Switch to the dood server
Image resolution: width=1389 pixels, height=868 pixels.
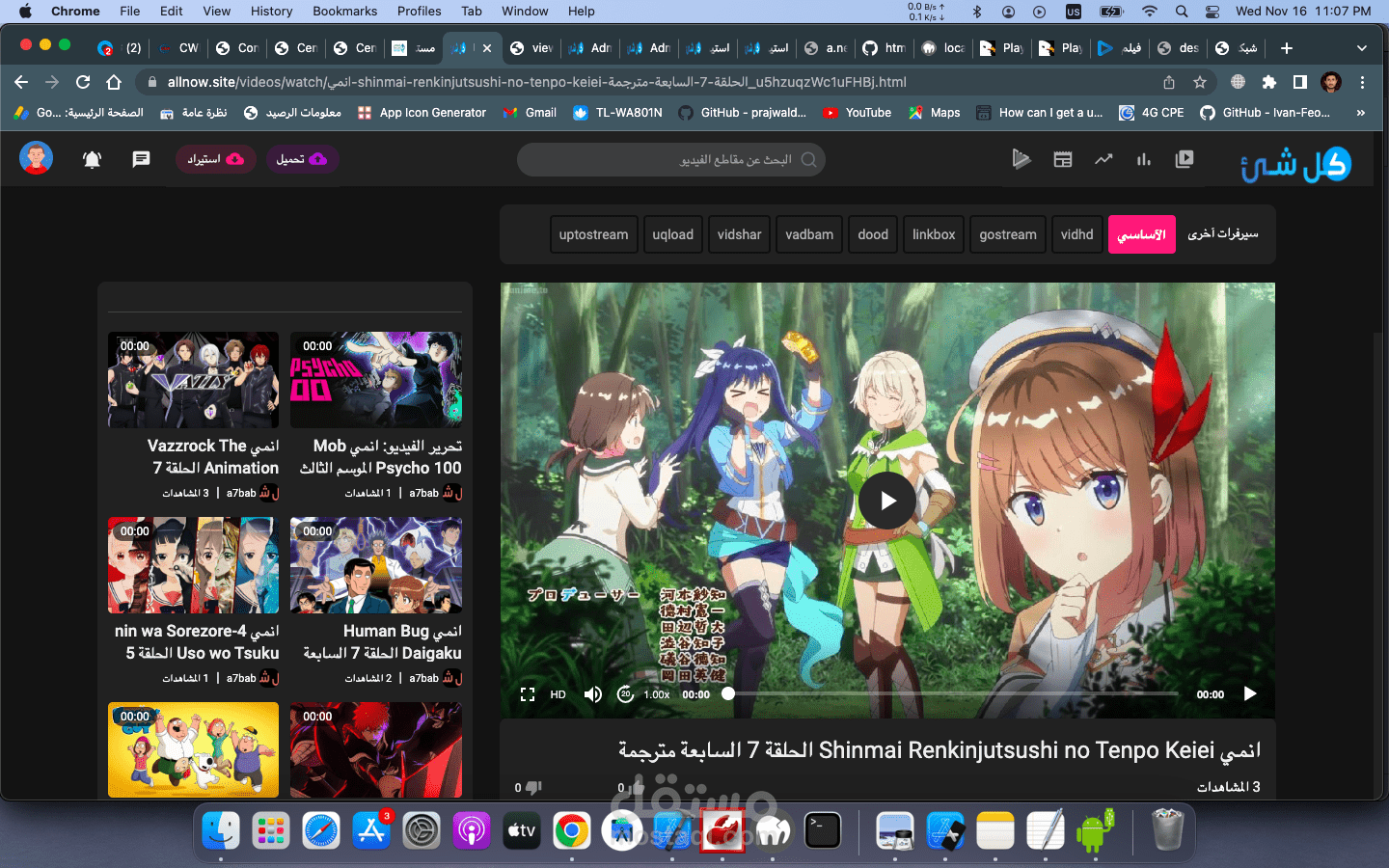tap(873, 234)
